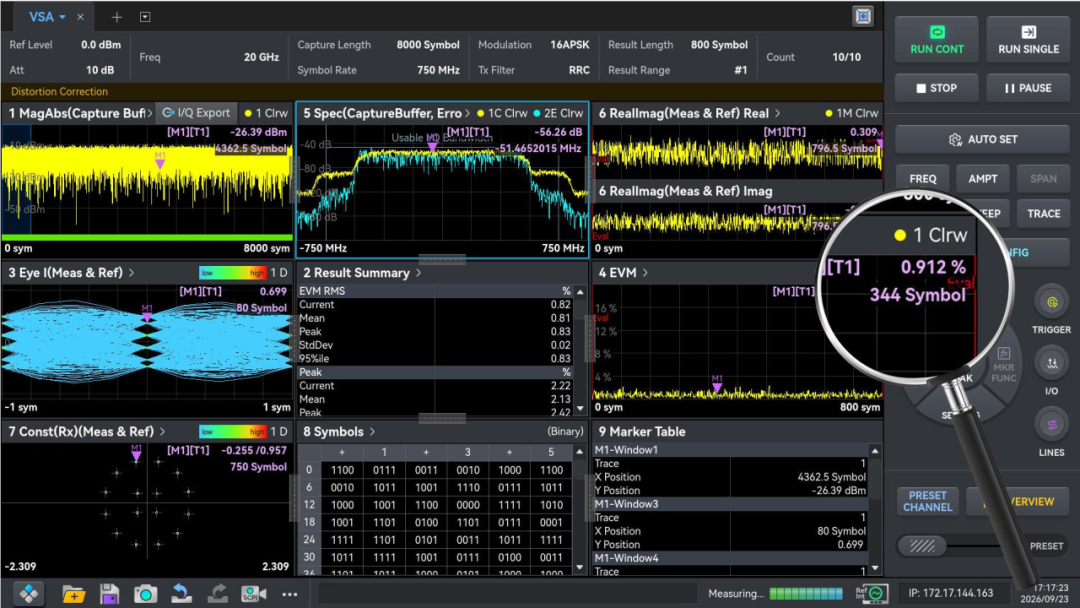Click the I/Q Export button
The width and height of the screenshot is (1080, 608).
pyautogui.click(x=196, y=113)
